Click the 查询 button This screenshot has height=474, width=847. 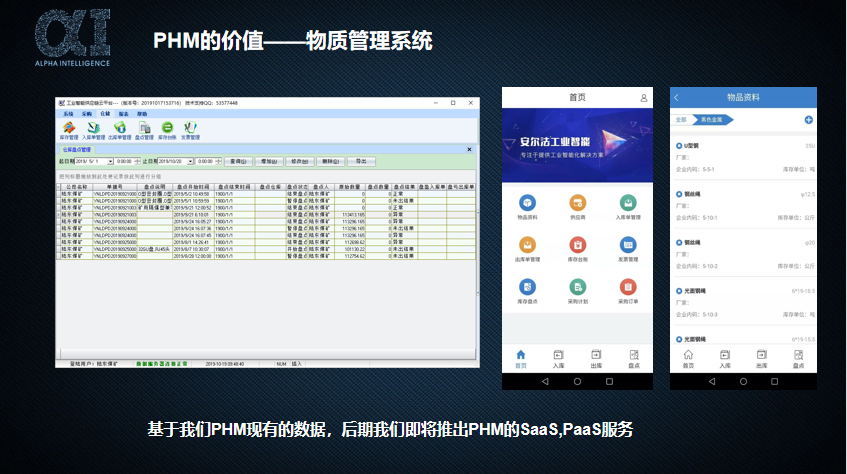(x=237, y=161)
